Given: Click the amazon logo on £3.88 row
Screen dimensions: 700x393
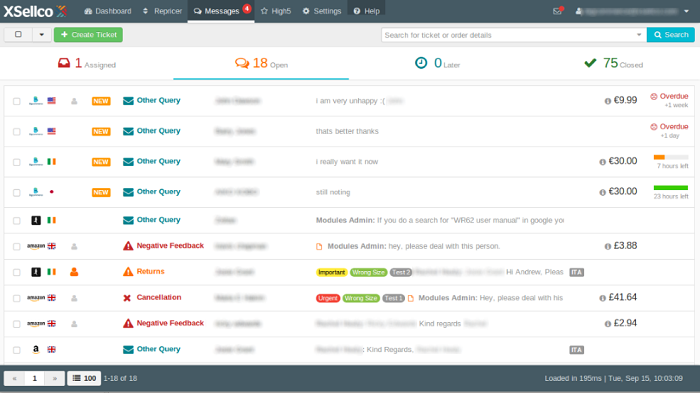Looking at the screenshot, I should 36,246.
